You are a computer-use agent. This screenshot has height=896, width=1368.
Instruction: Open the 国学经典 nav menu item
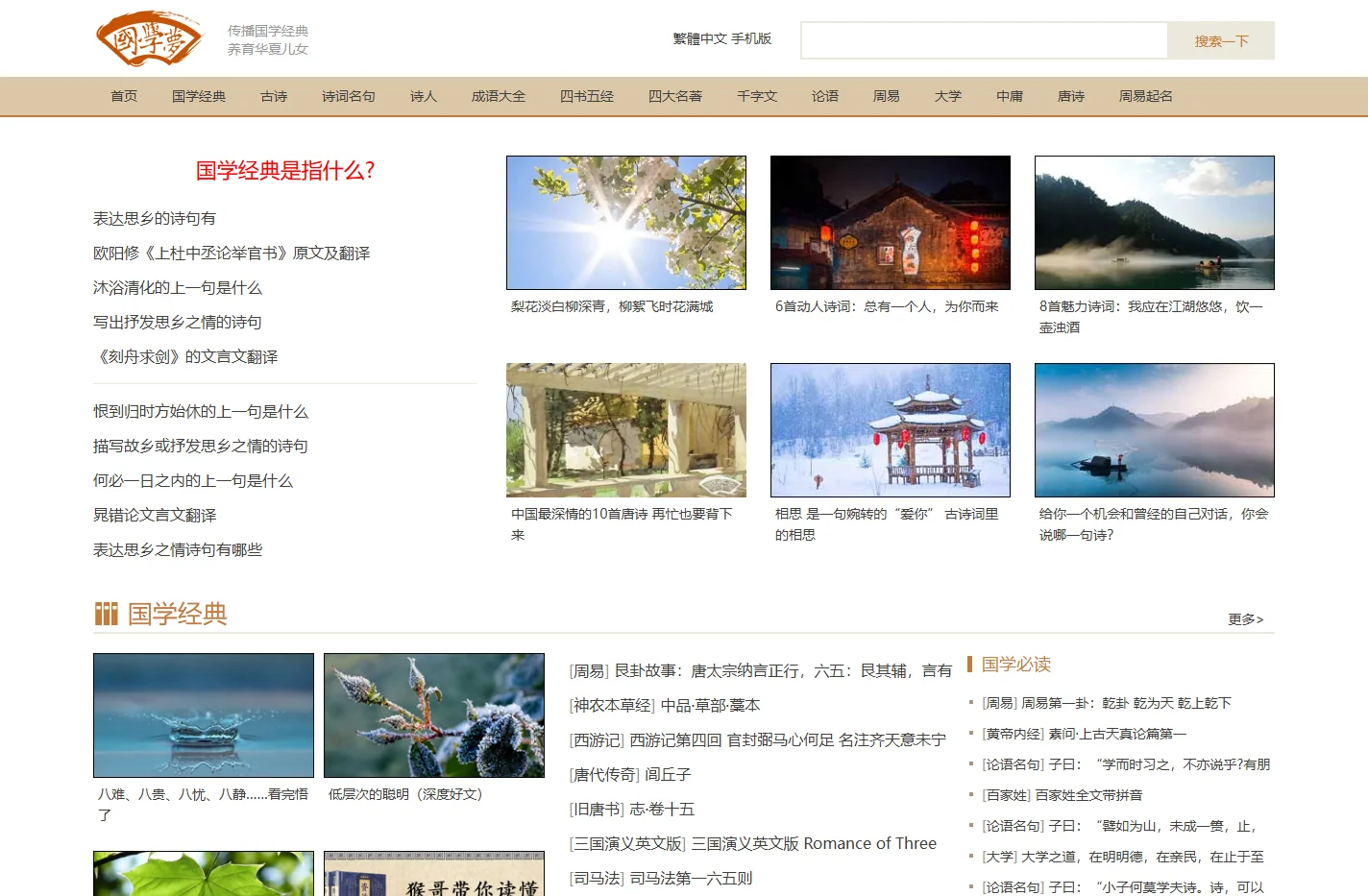click(x=199, y=97)
